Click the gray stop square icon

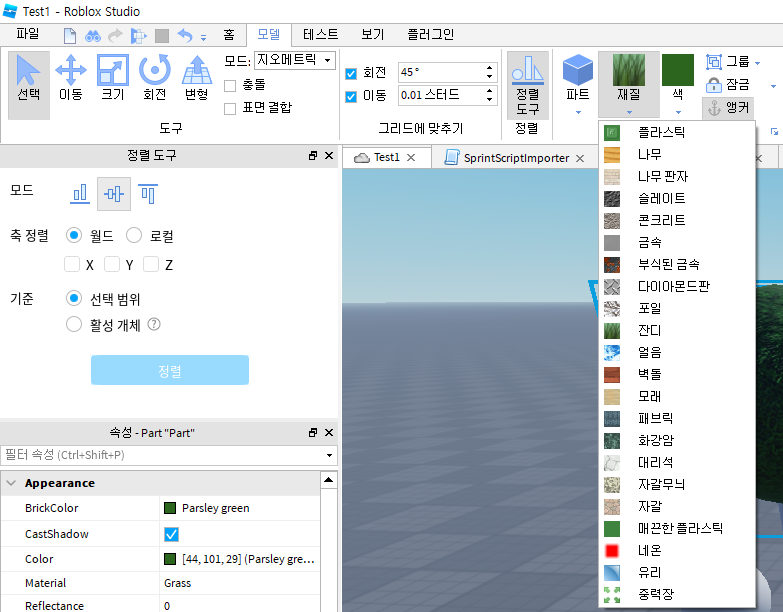(162, 36)
